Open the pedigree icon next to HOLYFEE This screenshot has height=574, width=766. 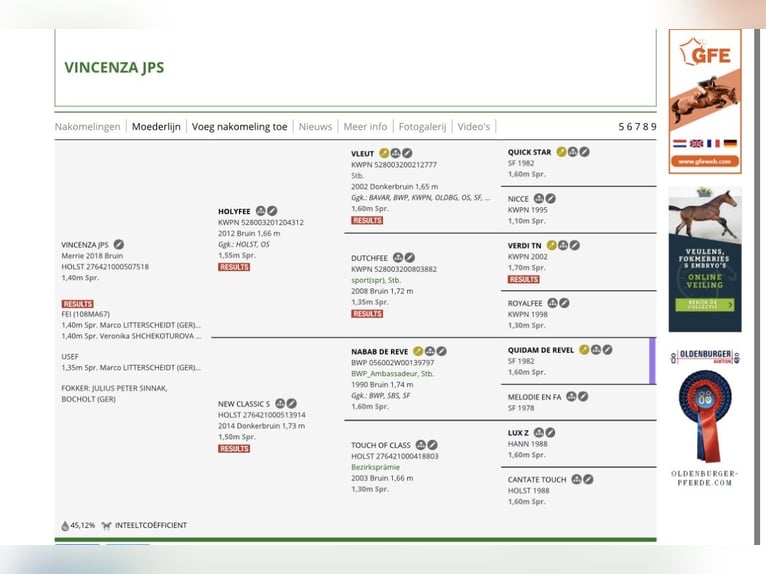261,211
